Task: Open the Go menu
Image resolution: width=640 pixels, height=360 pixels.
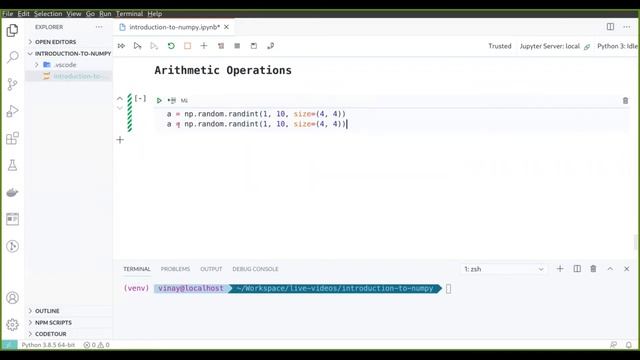Action: 90,13
